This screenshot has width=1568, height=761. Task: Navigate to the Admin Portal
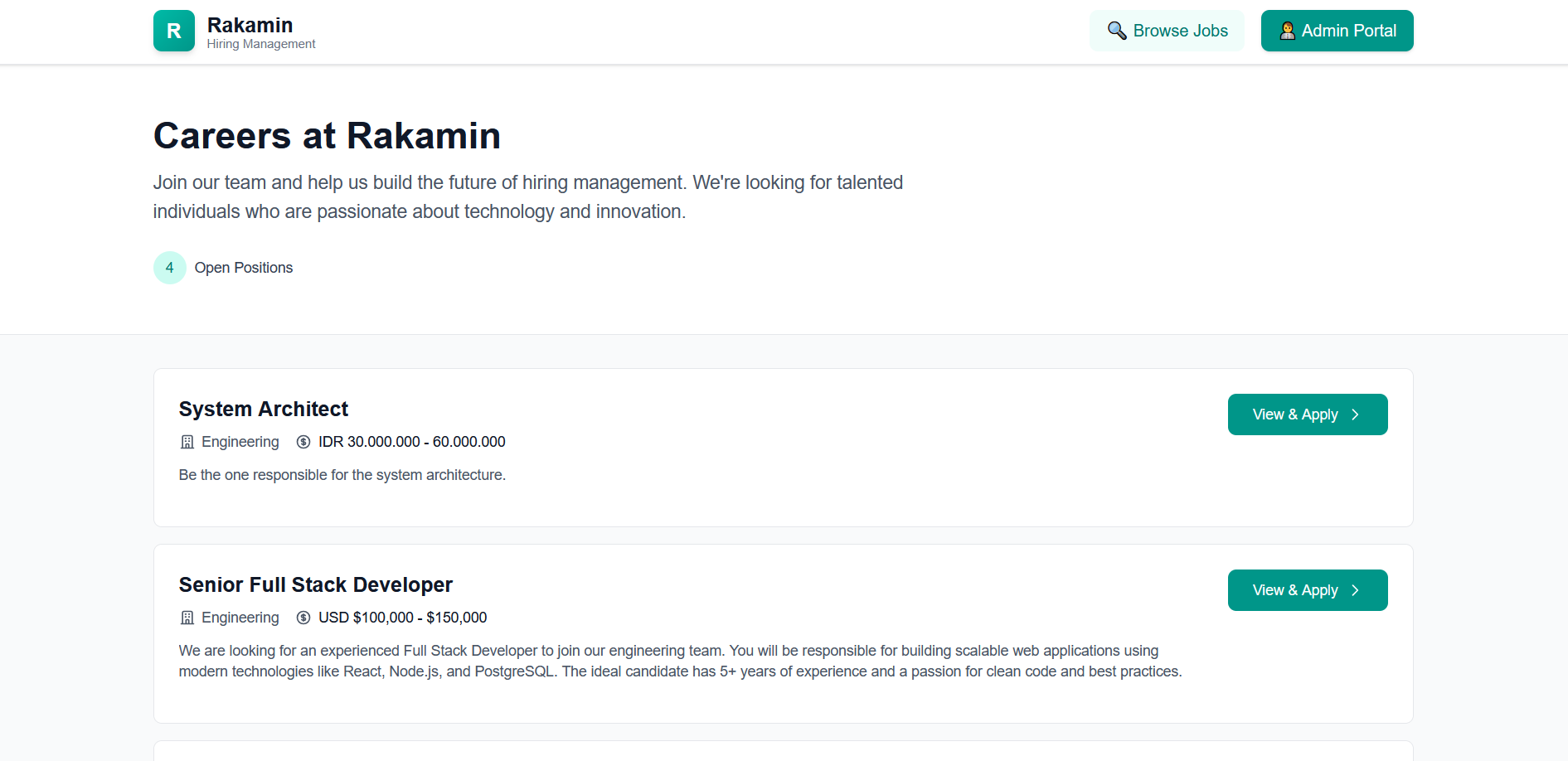pyautogui.click(x=1337, y=30)
